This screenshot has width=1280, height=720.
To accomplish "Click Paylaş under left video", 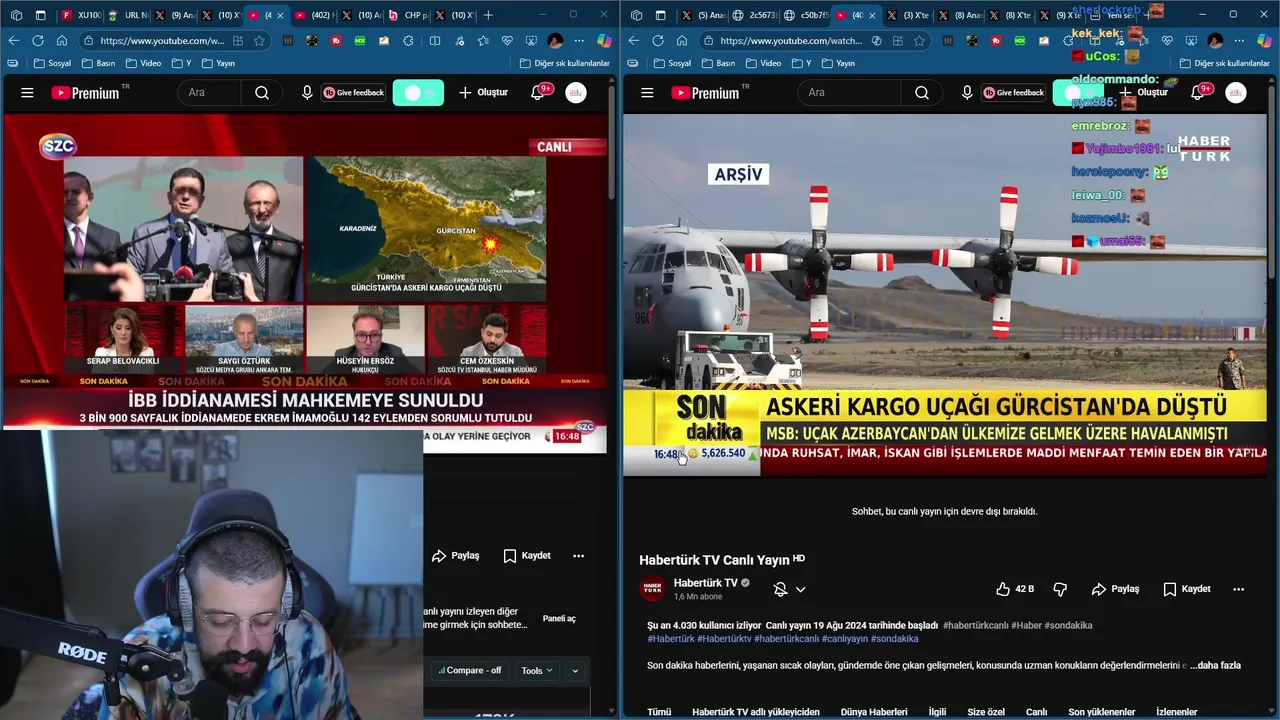I will click(x=456, y=555).
